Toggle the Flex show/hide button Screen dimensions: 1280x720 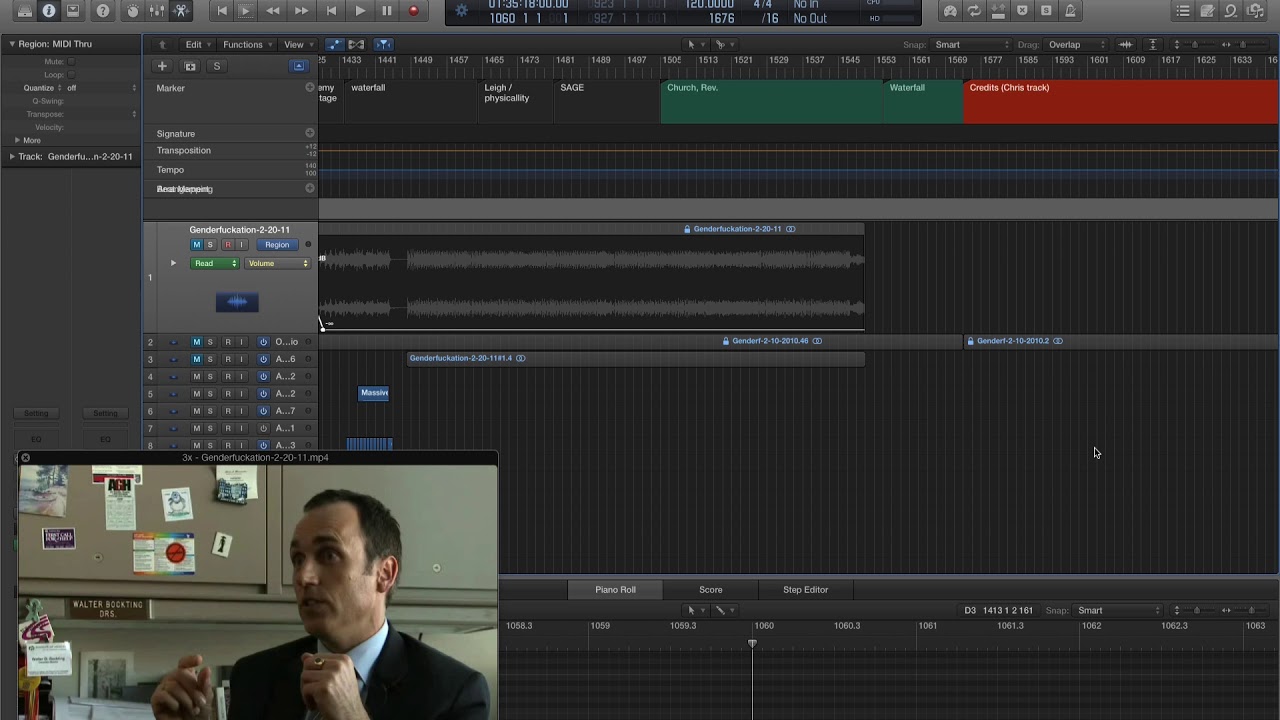(356, 45)
